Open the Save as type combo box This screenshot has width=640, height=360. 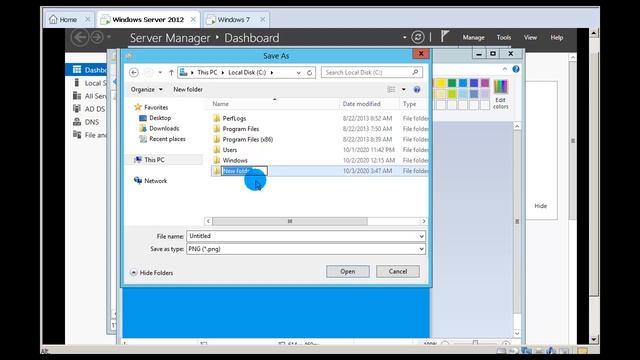click(306, 249)
